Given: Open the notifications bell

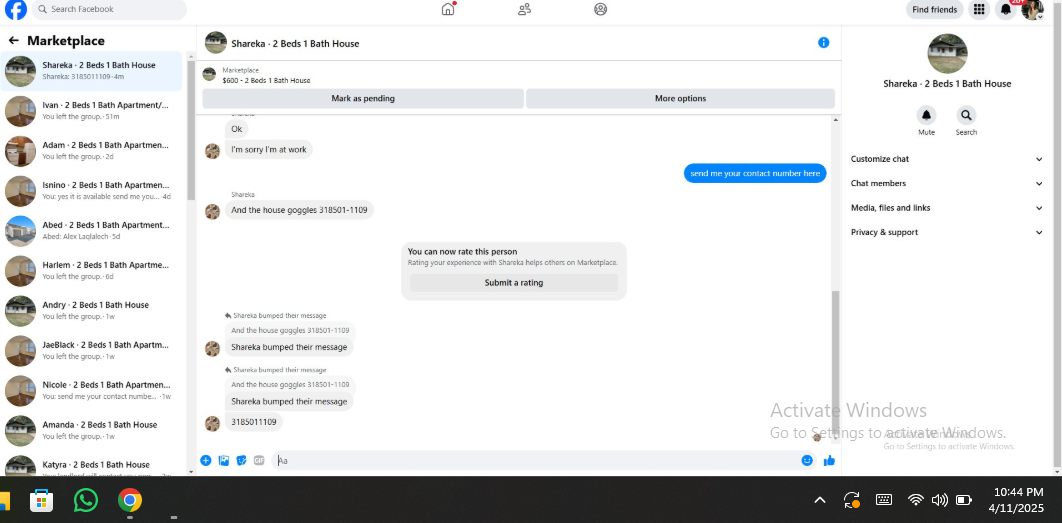Looking at the screenshot, I should tap(1006, 9).
